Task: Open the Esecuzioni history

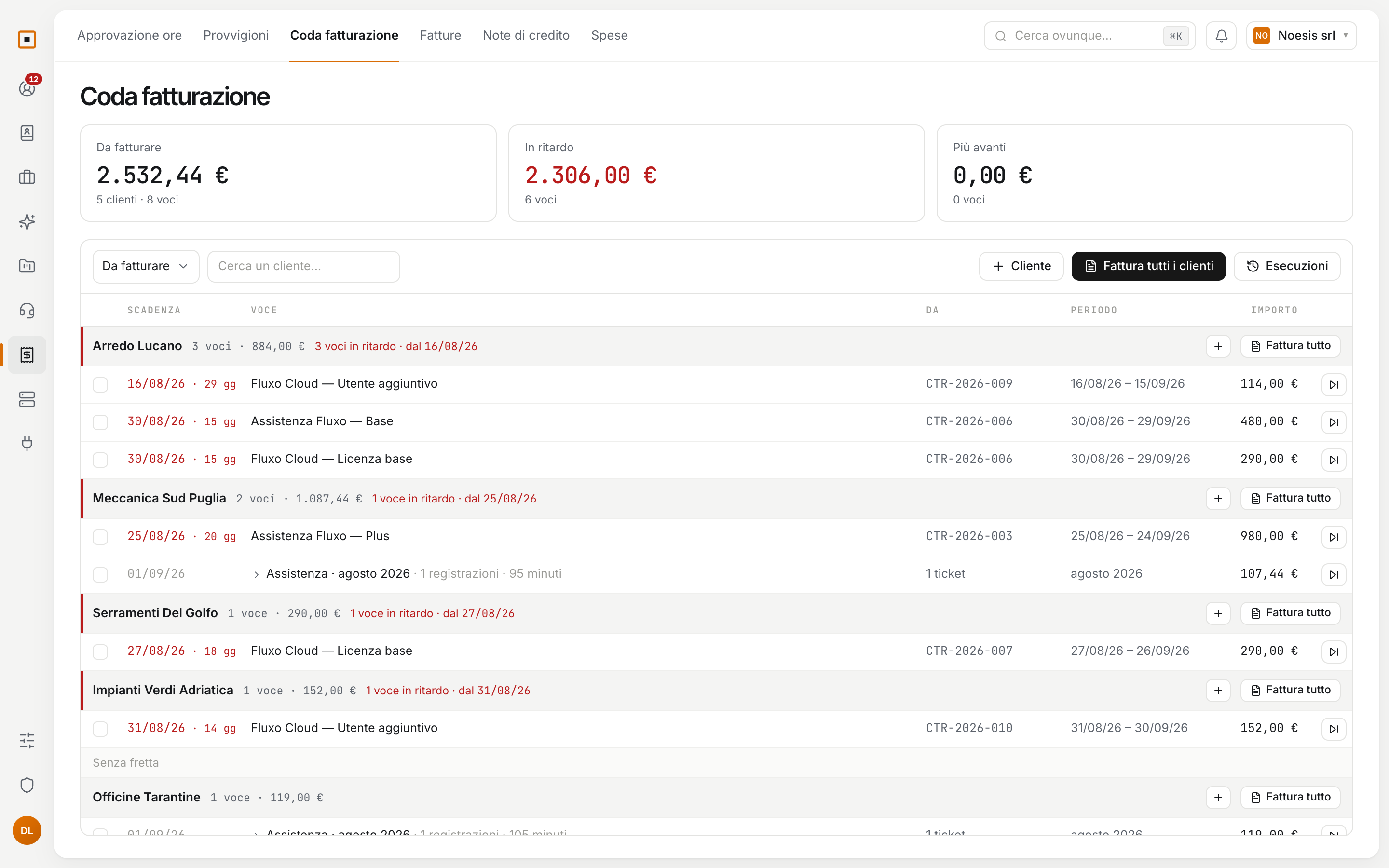Action: [1287, 266]
